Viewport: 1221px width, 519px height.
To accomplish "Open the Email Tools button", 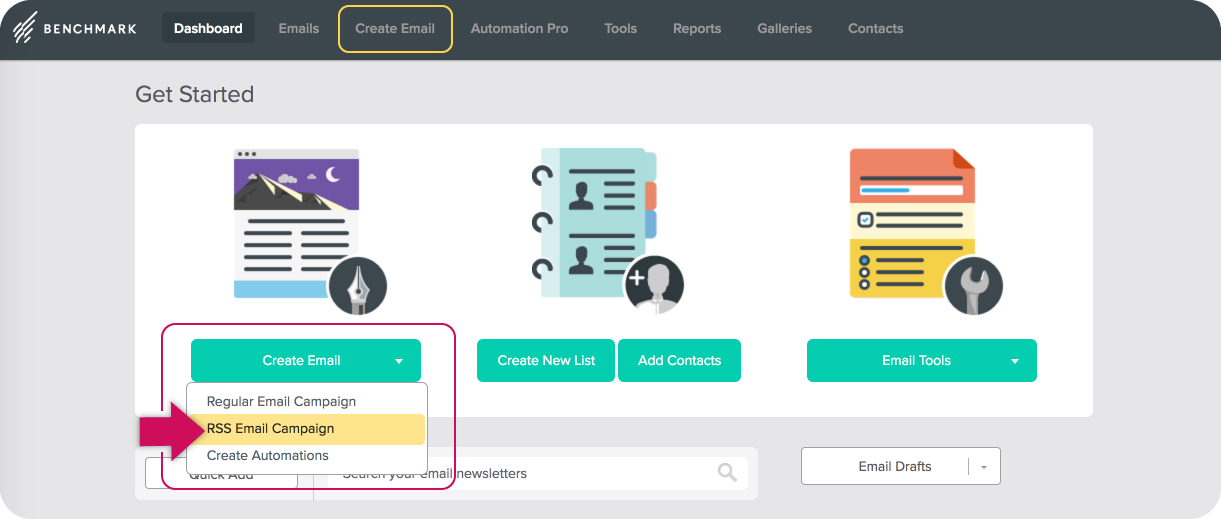I will 922,360.
